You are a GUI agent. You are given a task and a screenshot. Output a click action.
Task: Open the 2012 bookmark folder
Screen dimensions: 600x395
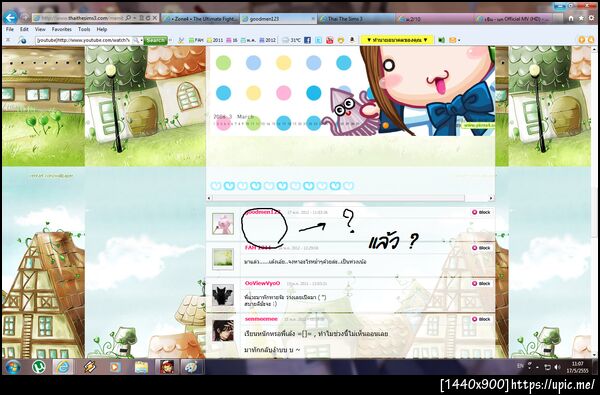click(x=267, y=40)
